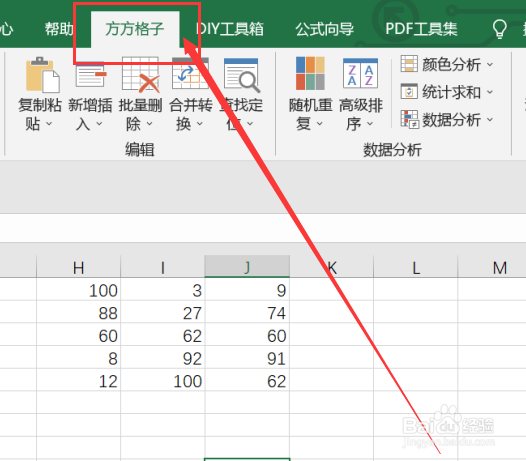Viewport: 526px width, 461px height.
Task: Click the cell containing 27
Action: coord(163,312)
